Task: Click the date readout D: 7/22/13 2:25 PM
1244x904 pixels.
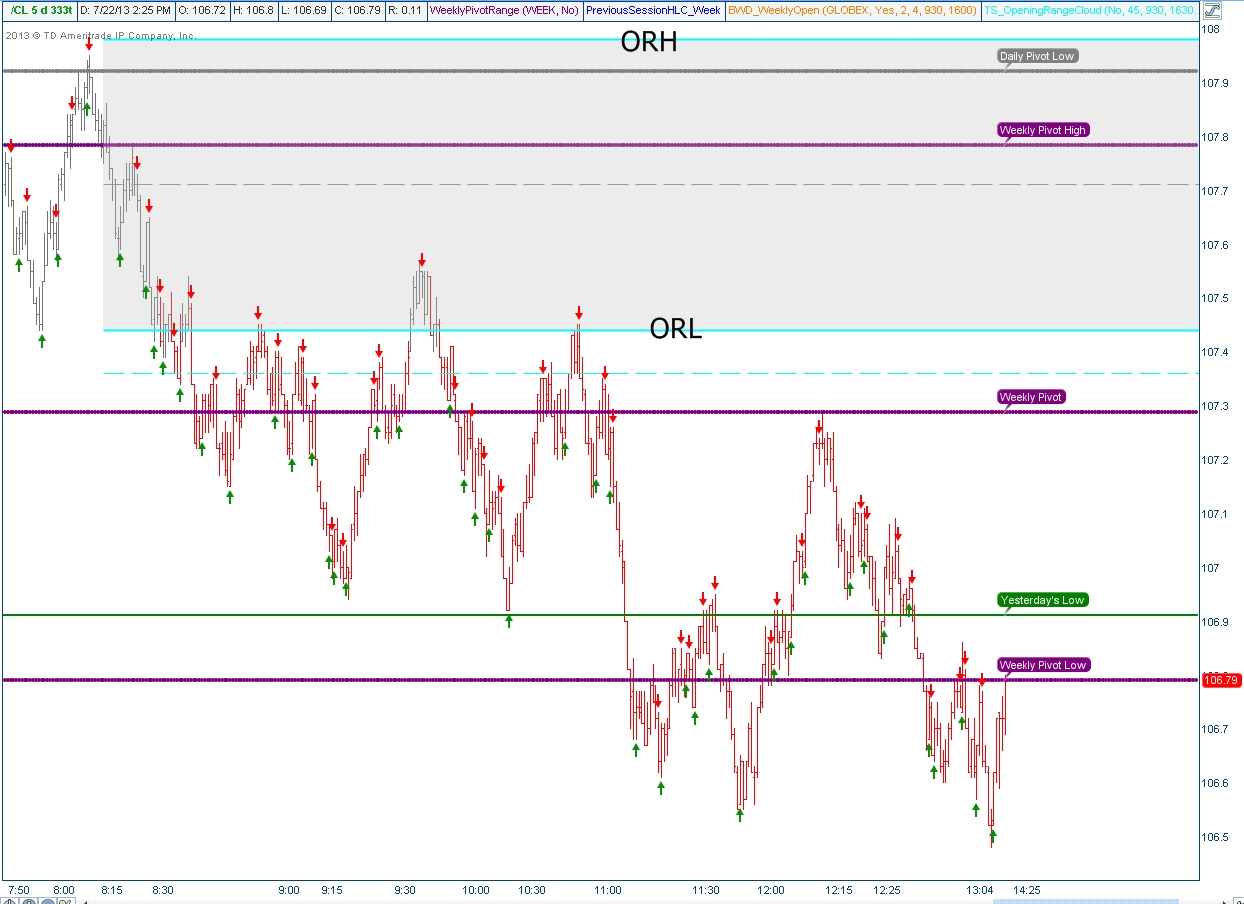Action: pos(125,11)
